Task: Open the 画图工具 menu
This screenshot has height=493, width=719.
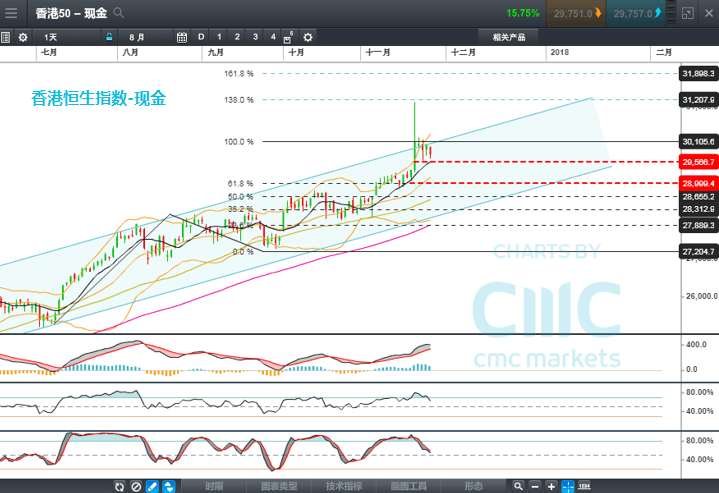Action: tap(409, 486)
